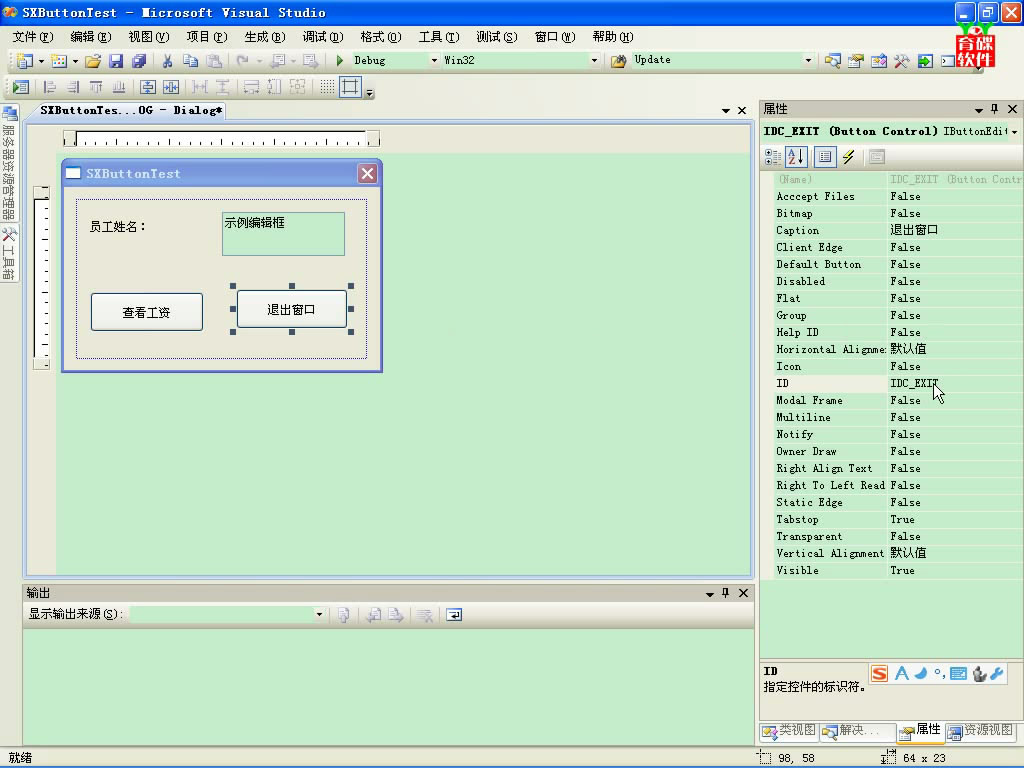Open the 生成(B) menu
The height and width of the screenshot is (768, 1024).
tap(264, 37)
